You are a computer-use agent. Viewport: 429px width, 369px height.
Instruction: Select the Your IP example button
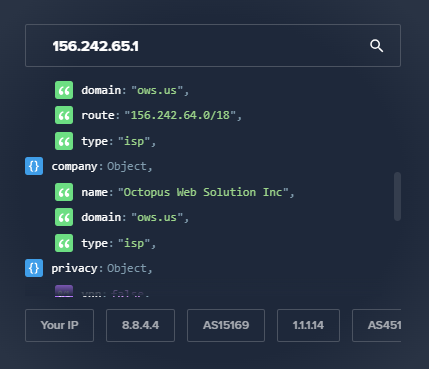(59, 325)
